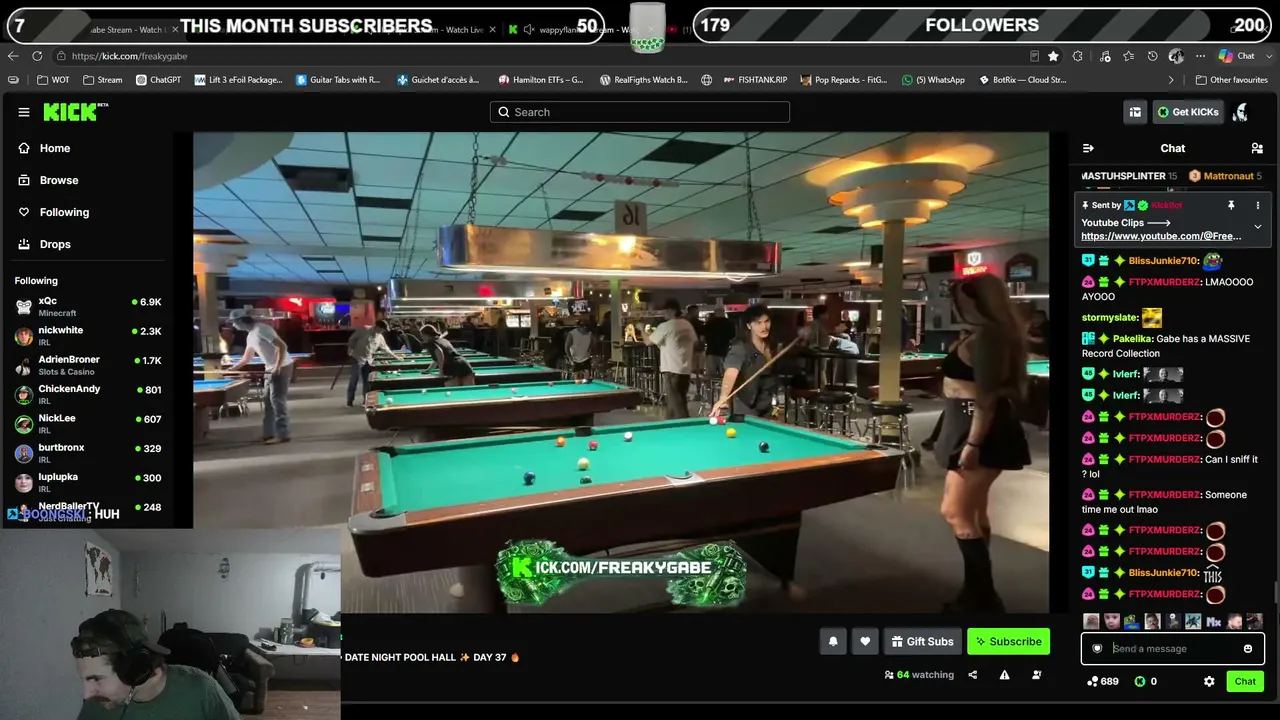Image resolution: width=1280 pixels, height=720 pixels.
Task: Click top gifter Mattronaut in chat leaderboard
Action: tap(1225, 176)
